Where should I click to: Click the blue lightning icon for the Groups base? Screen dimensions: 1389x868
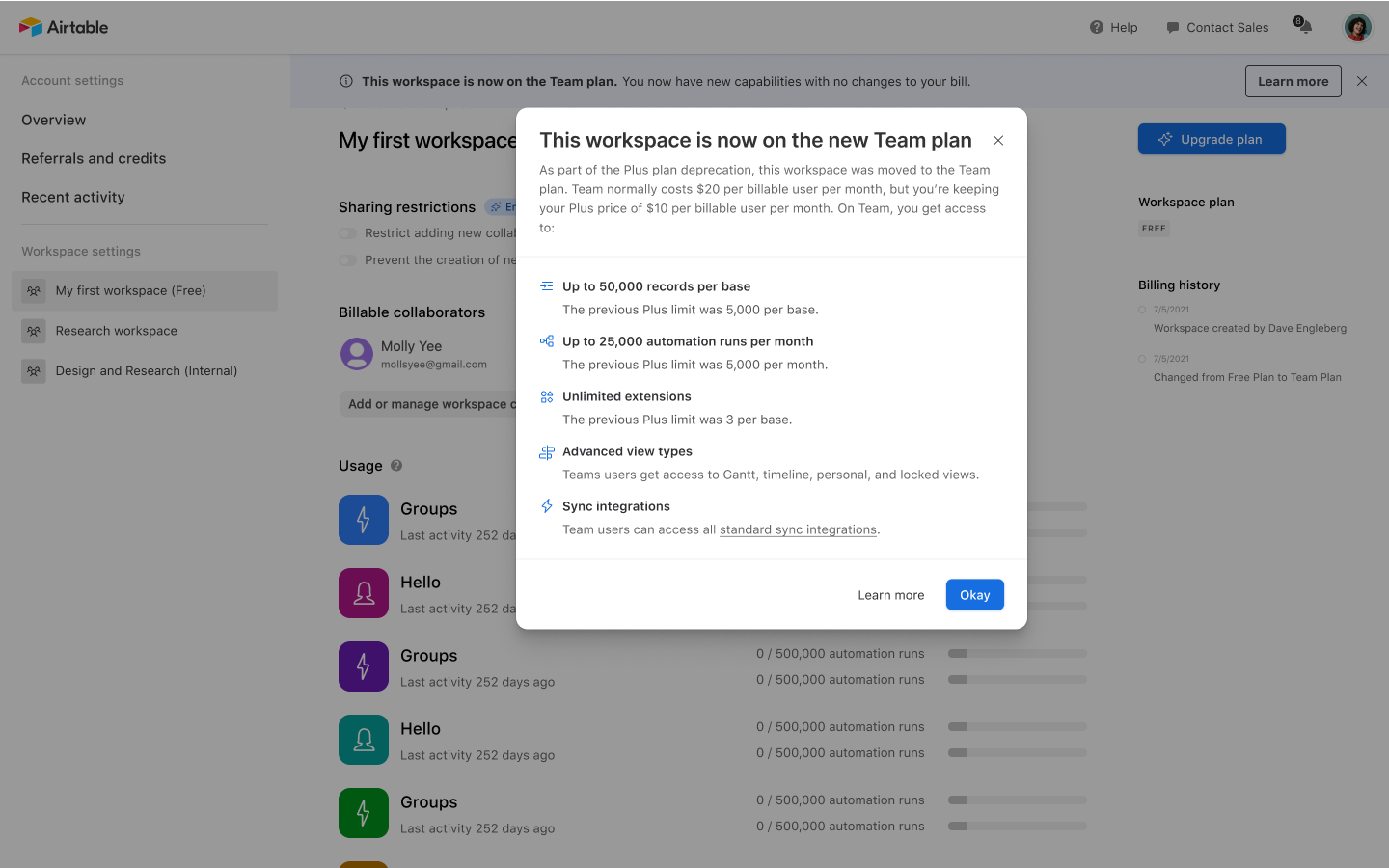(364, 520)
